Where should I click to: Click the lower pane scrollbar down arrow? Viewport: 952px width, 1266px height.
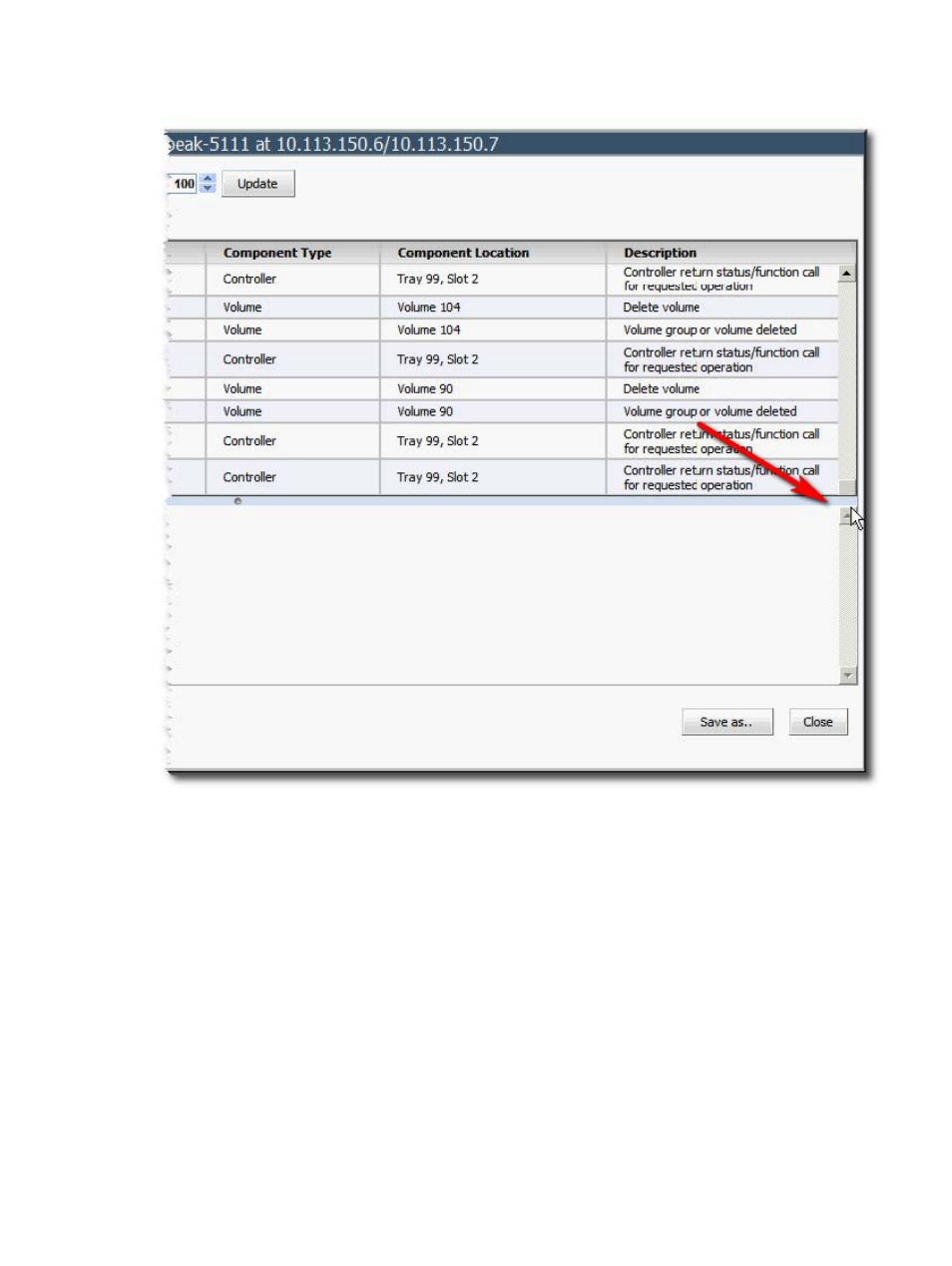847,676
